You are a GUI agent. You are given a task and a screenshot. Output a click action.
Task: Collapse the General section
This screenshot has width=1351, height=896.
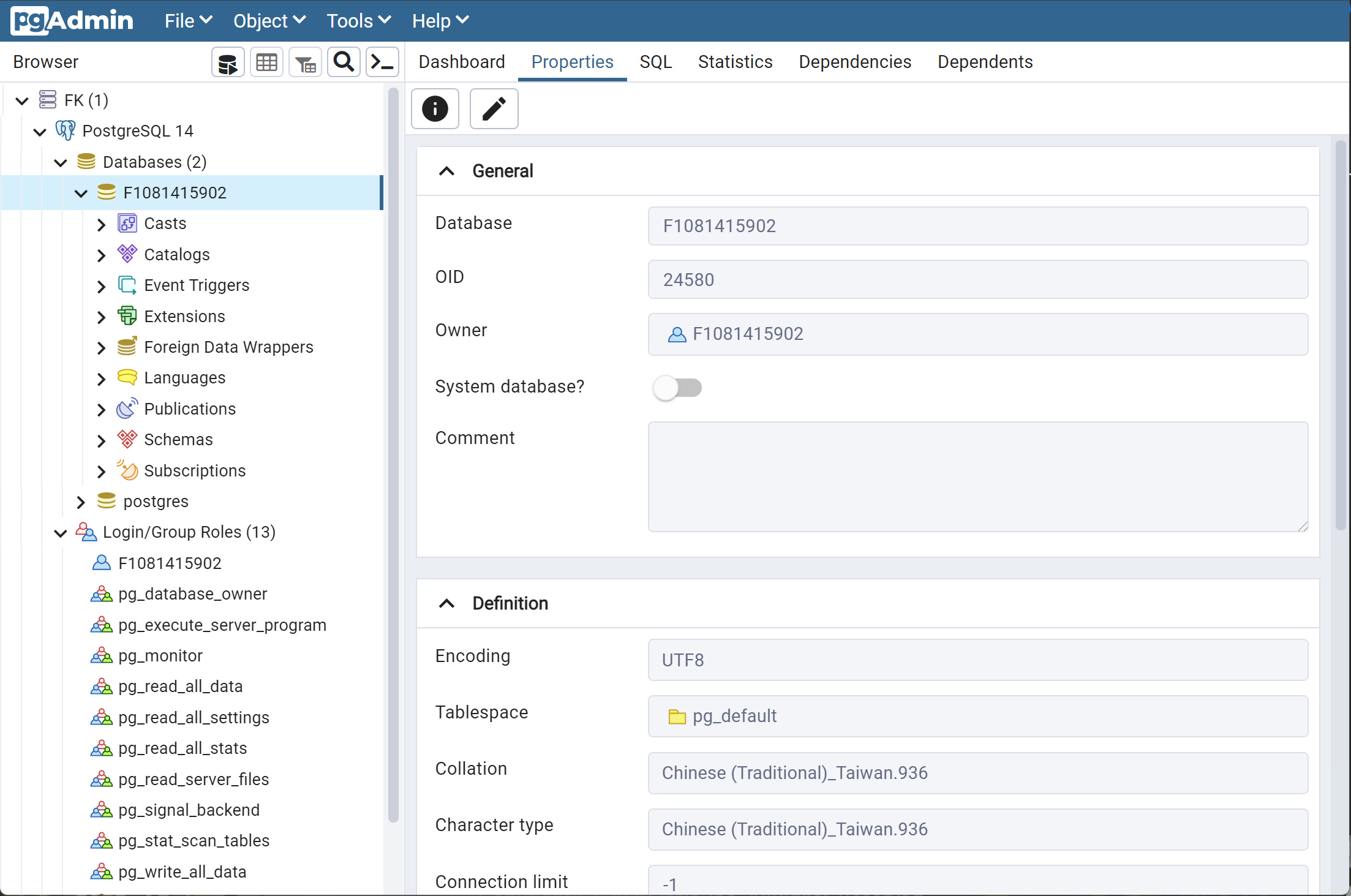(447, 171)
